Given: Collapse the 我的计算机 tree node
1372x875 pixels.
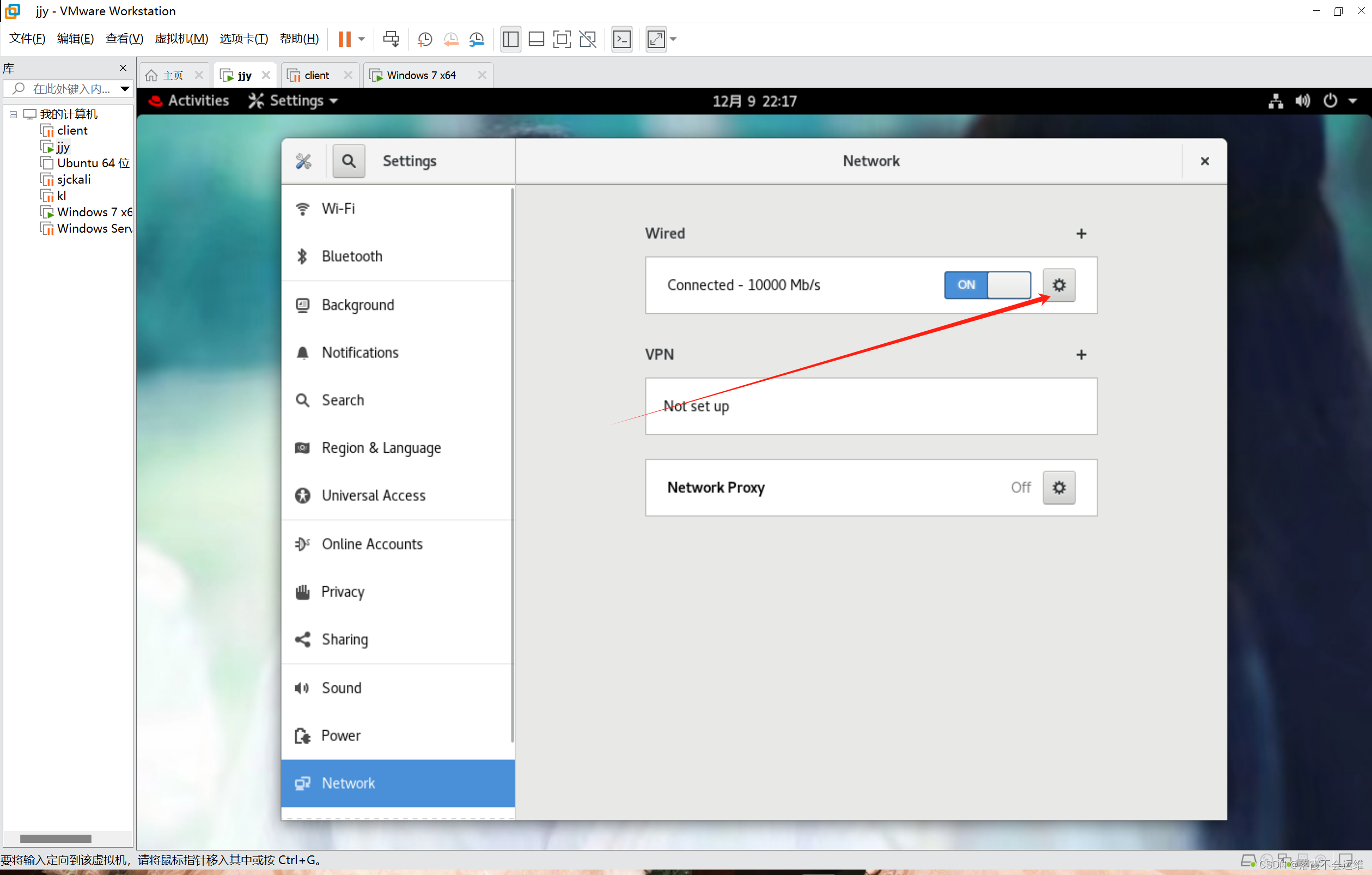Looking at the screenshot, I should (x=13, y=114).
